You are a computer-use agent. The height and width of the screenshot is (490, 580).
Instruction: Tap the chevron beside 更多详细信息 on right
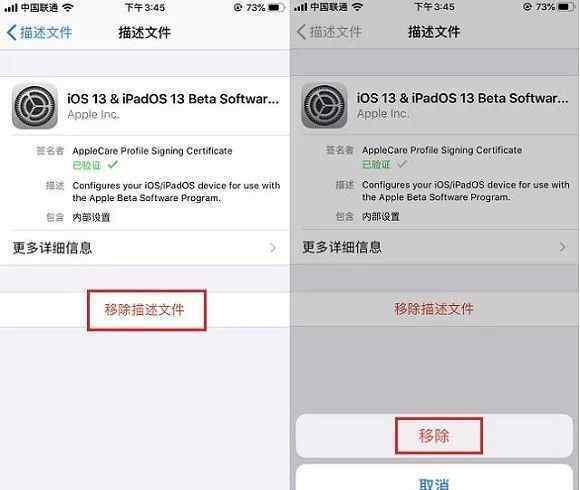coord(563,247)
